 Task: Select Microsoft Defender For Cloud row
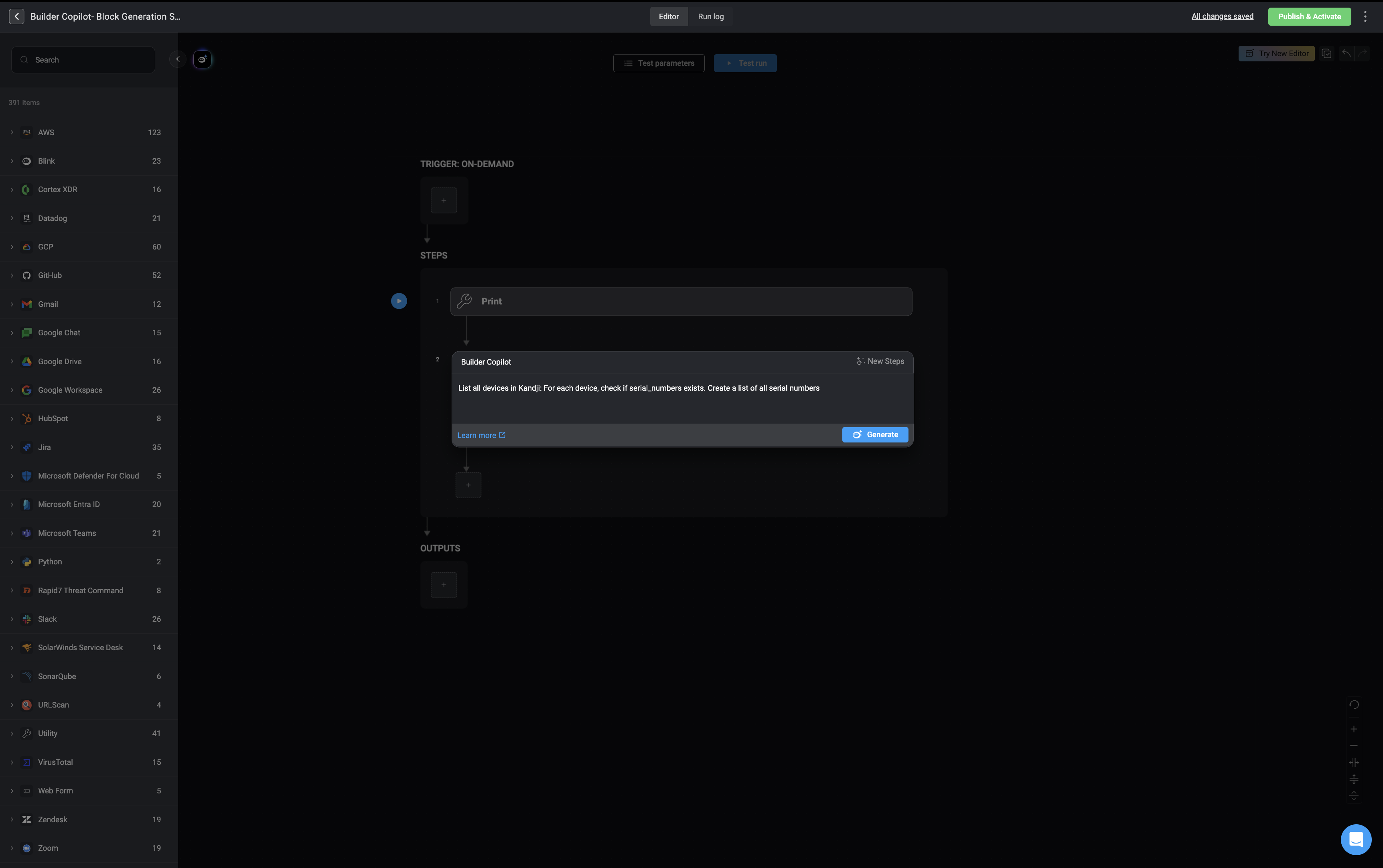click(x=89, y=476)
